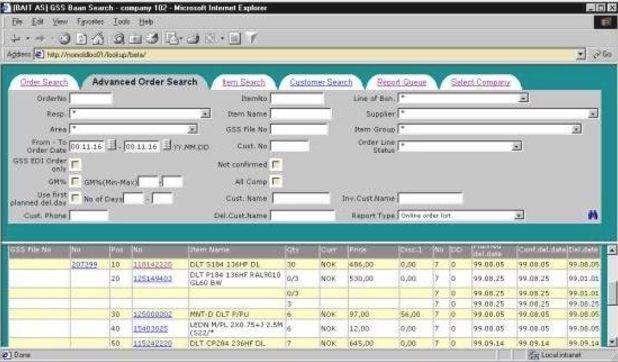Click the Inv.Cust.Name input box
618x362 pixels.
click(x=430, y=198)
